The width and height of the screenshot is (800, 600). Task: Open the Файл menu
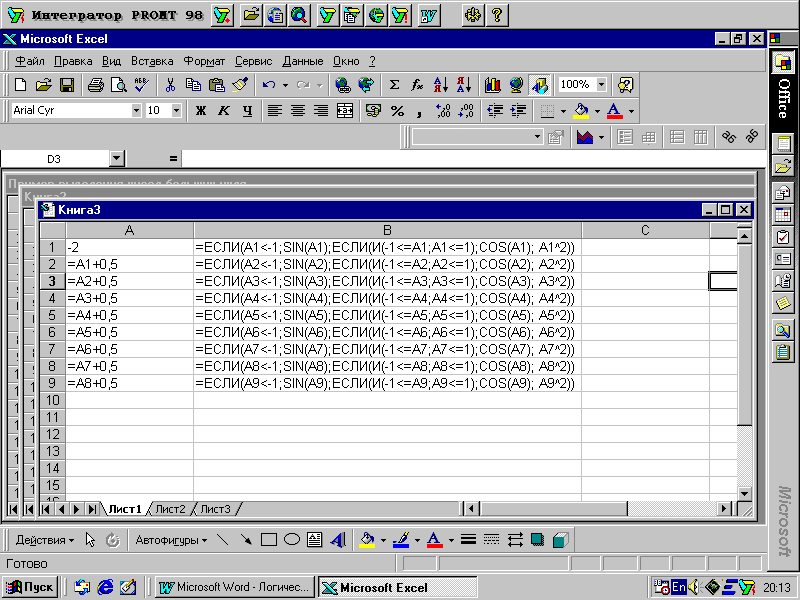click(30, 61)
